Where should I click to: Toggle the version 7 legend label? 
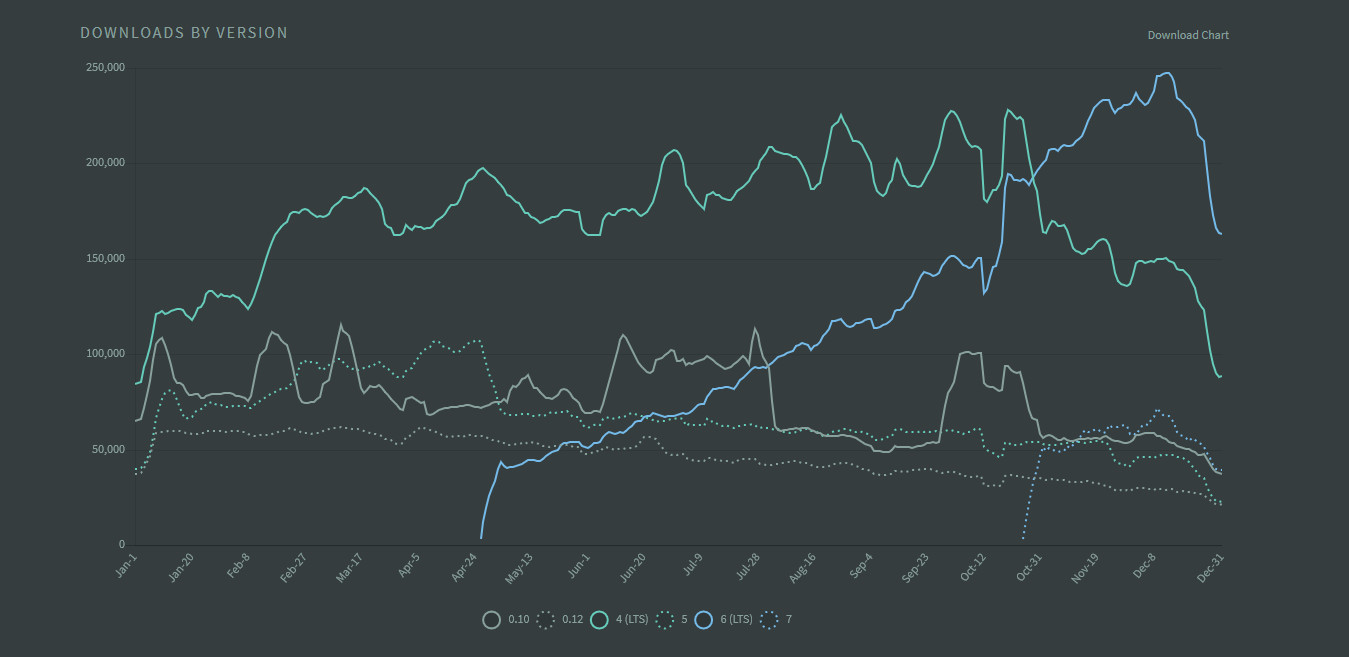789,620
